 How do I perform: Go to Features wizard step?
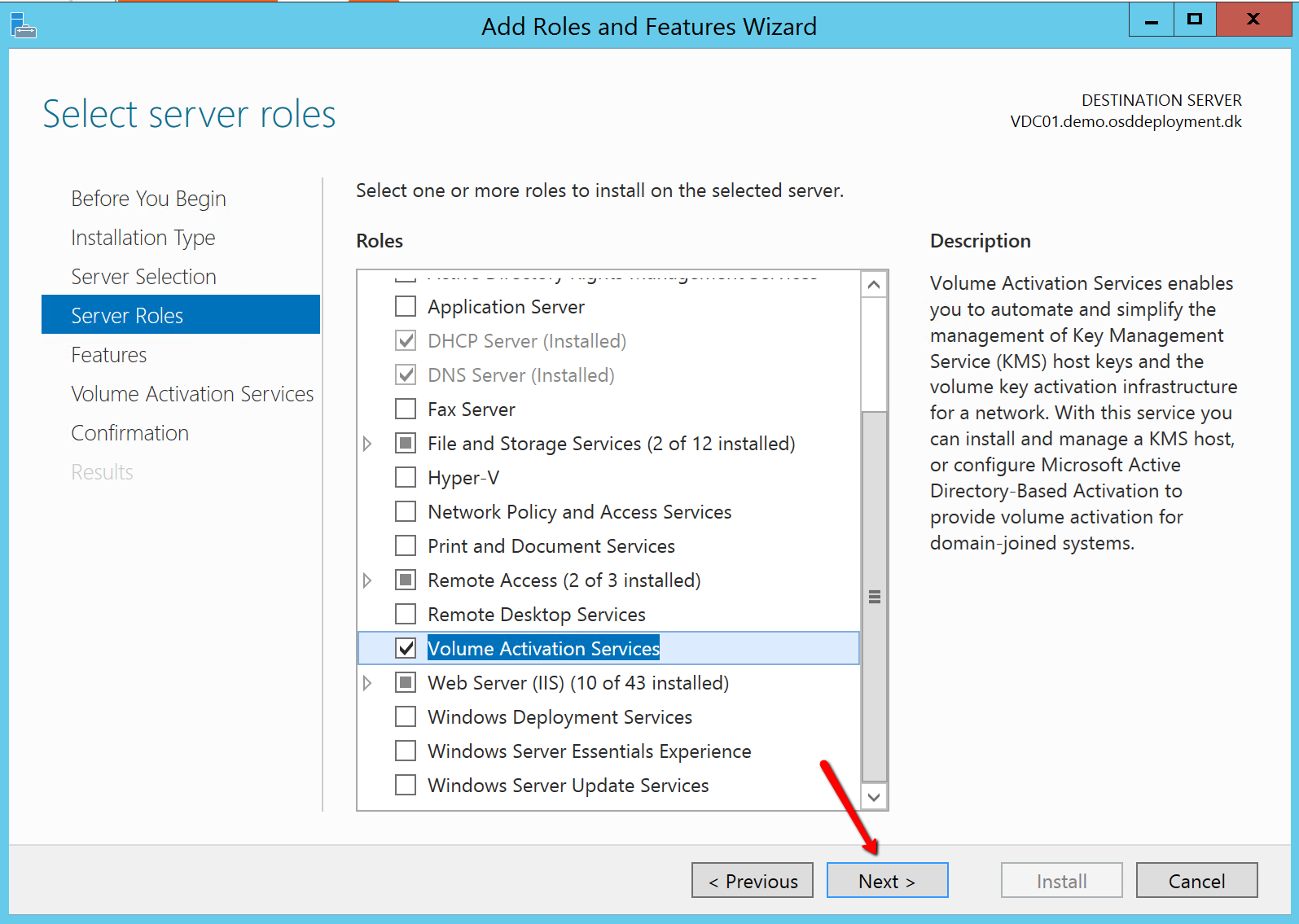(x=109, y=355)
